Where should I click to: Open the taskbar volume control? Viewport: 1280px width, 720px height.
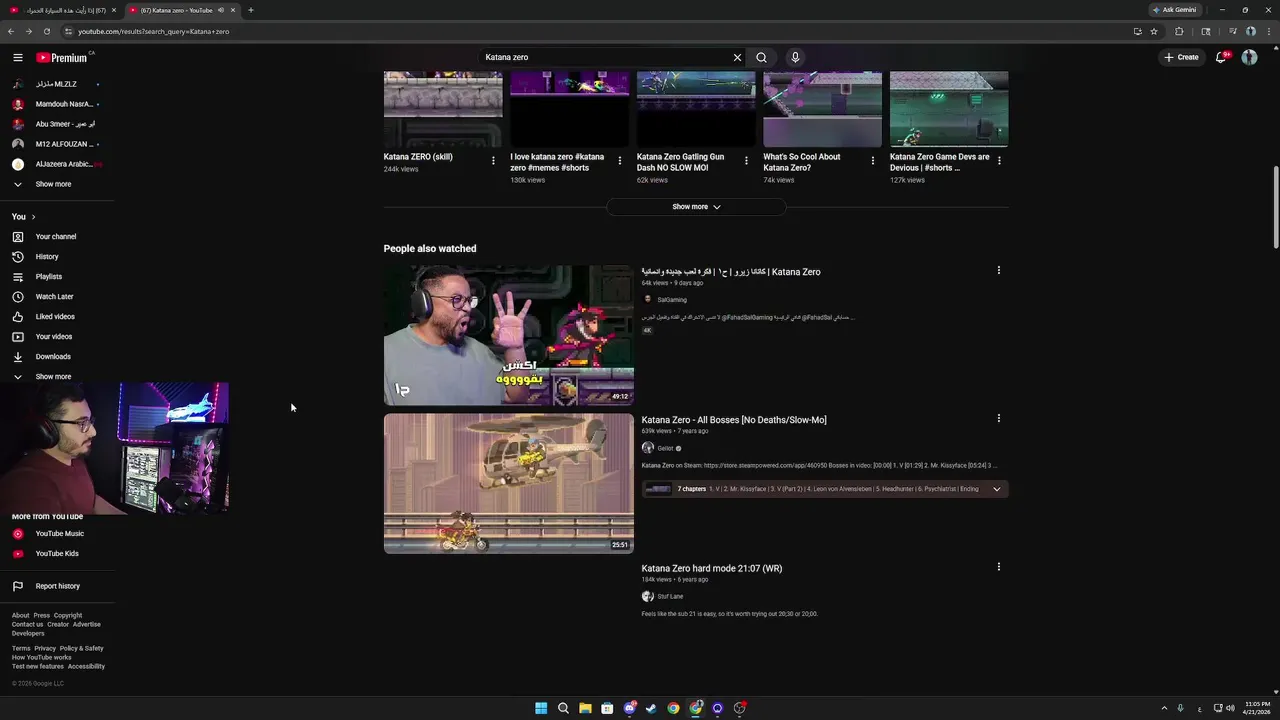(x=1230, y=708)
